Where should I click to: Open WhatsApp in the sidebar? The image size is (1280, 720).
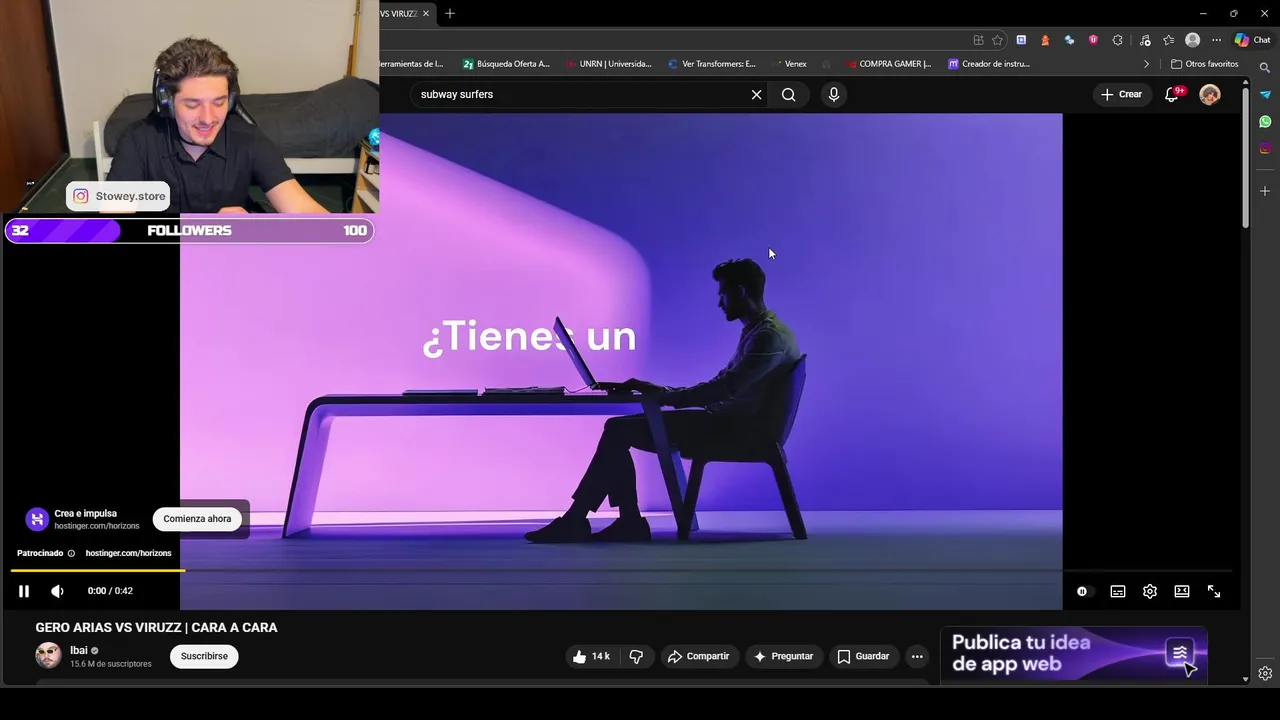(1265, 121)
